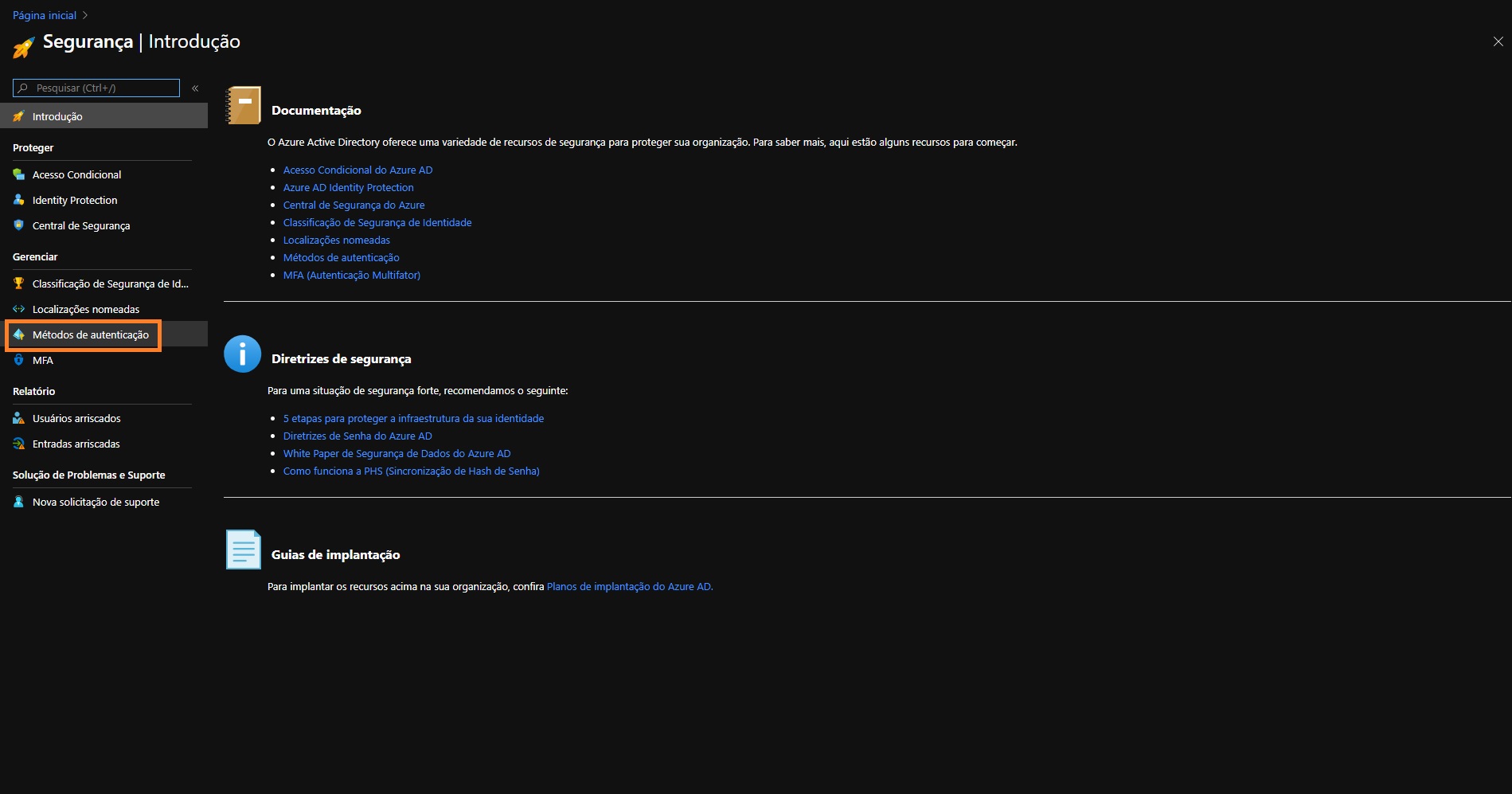Screen dimensions: 1512x794
Task: Click the rocket icon beside the Segurança title
Action: coord(23,48)
